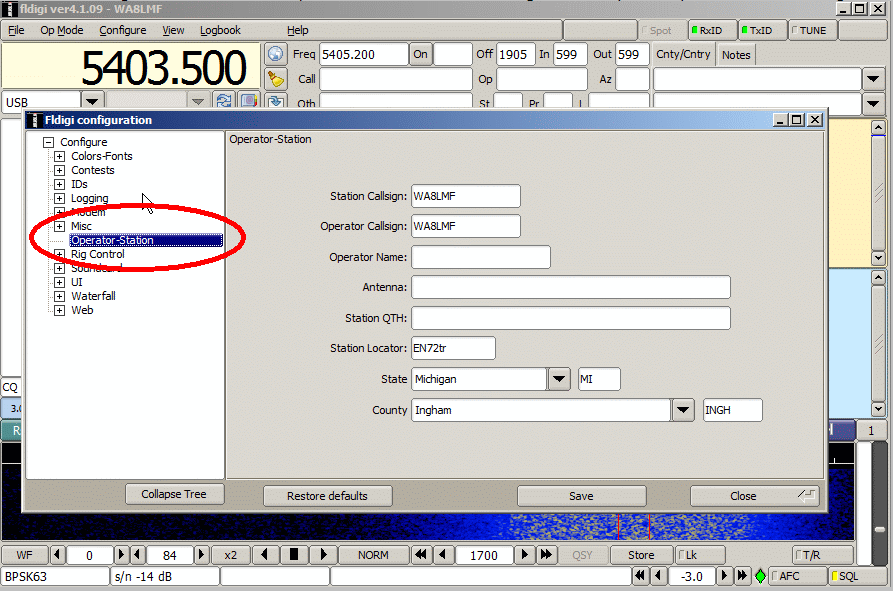Click the Restore defaults button
Image resolution: width=893 pixels, height=591 pixels.
click(327, 496)
